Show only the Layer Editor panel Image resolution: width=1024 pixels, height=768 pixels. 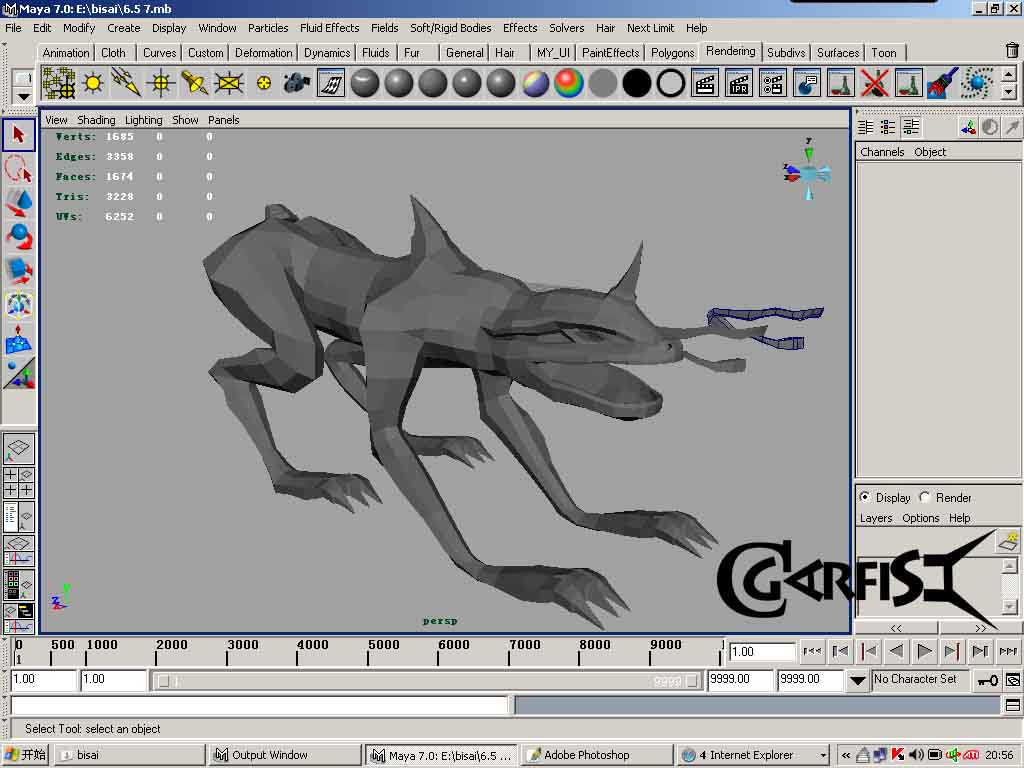coord(888,127)
